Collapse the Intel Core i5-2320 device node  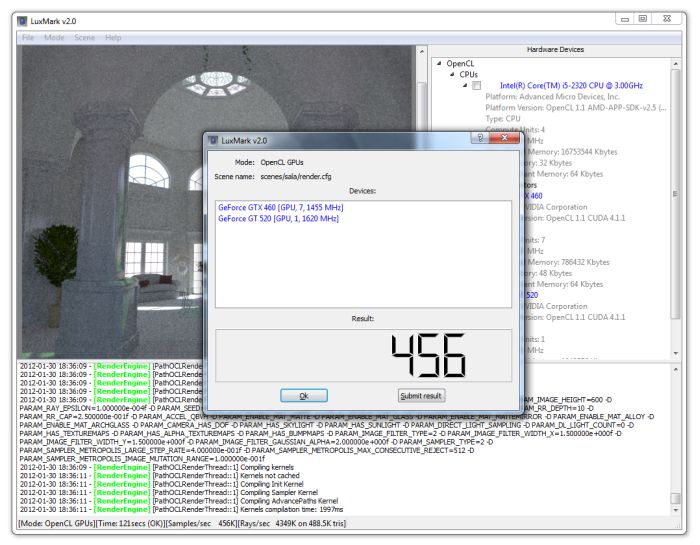(465, 85)
